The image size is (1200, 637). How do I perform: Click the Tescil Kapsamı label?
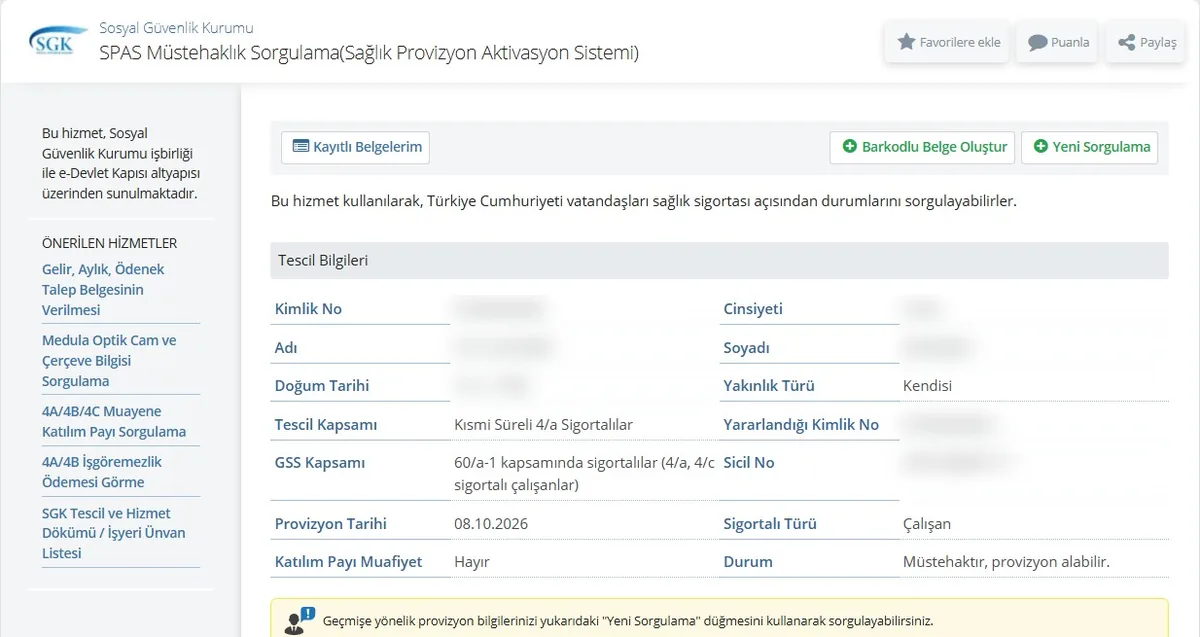tap(326, 425)
